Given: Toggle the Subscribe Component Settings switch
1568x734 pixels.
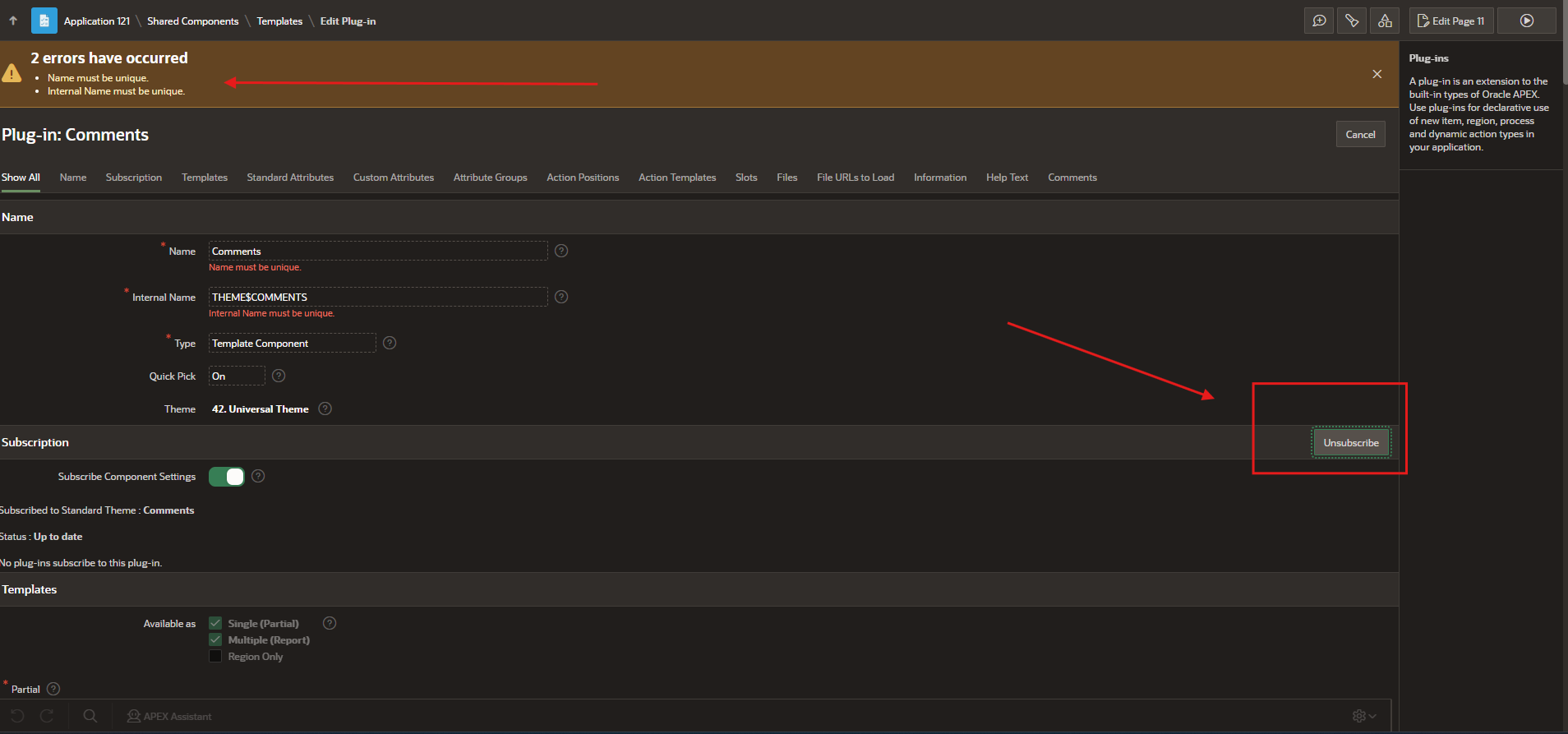Looking at the screenshot, I should (x=226, y=477).
